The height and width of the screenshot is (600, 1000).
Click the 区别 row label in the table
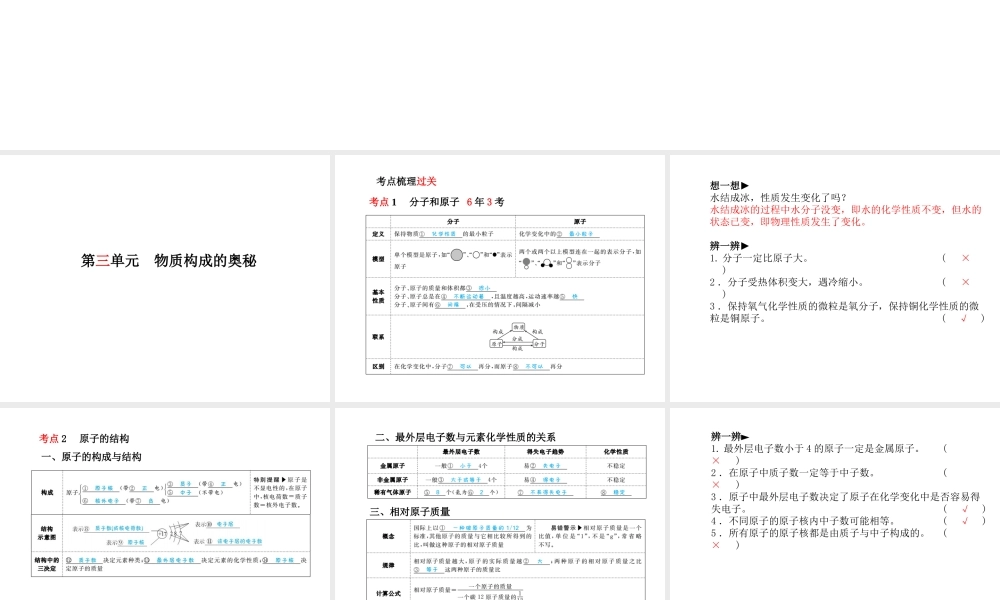[x=378, y=367]
